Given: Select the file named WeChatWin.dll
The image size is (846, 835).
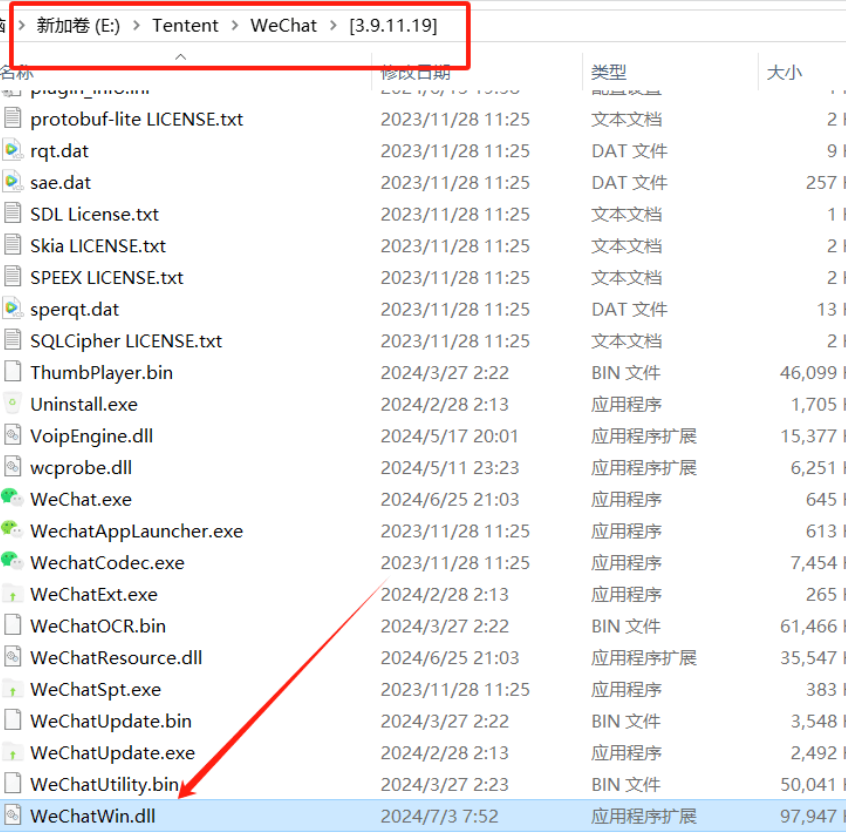Looking at the screenshot, I should pyautogui.click(x=93, y=816).
